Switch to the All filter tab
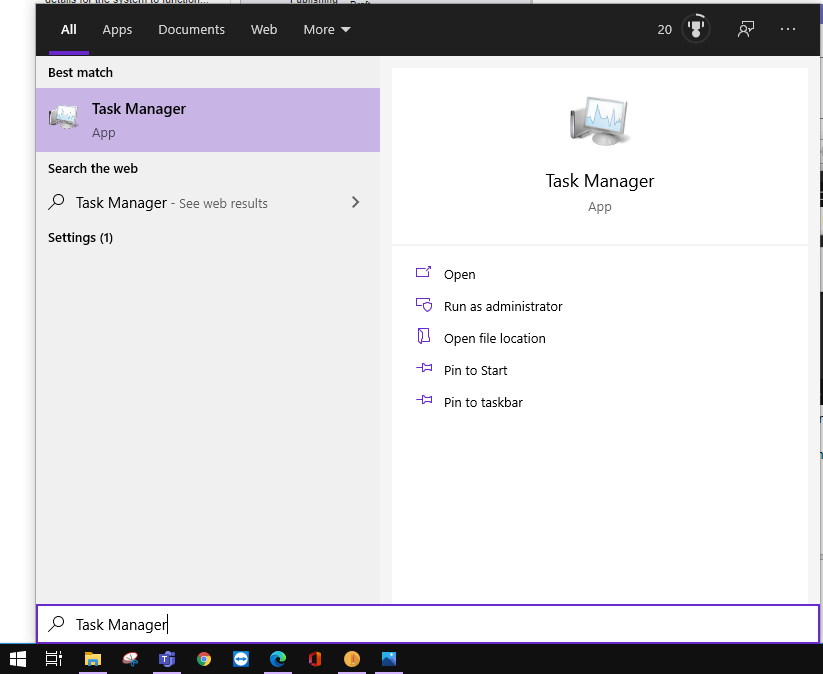This screenshot has width=823, height=674. click(x=69, y=29)
